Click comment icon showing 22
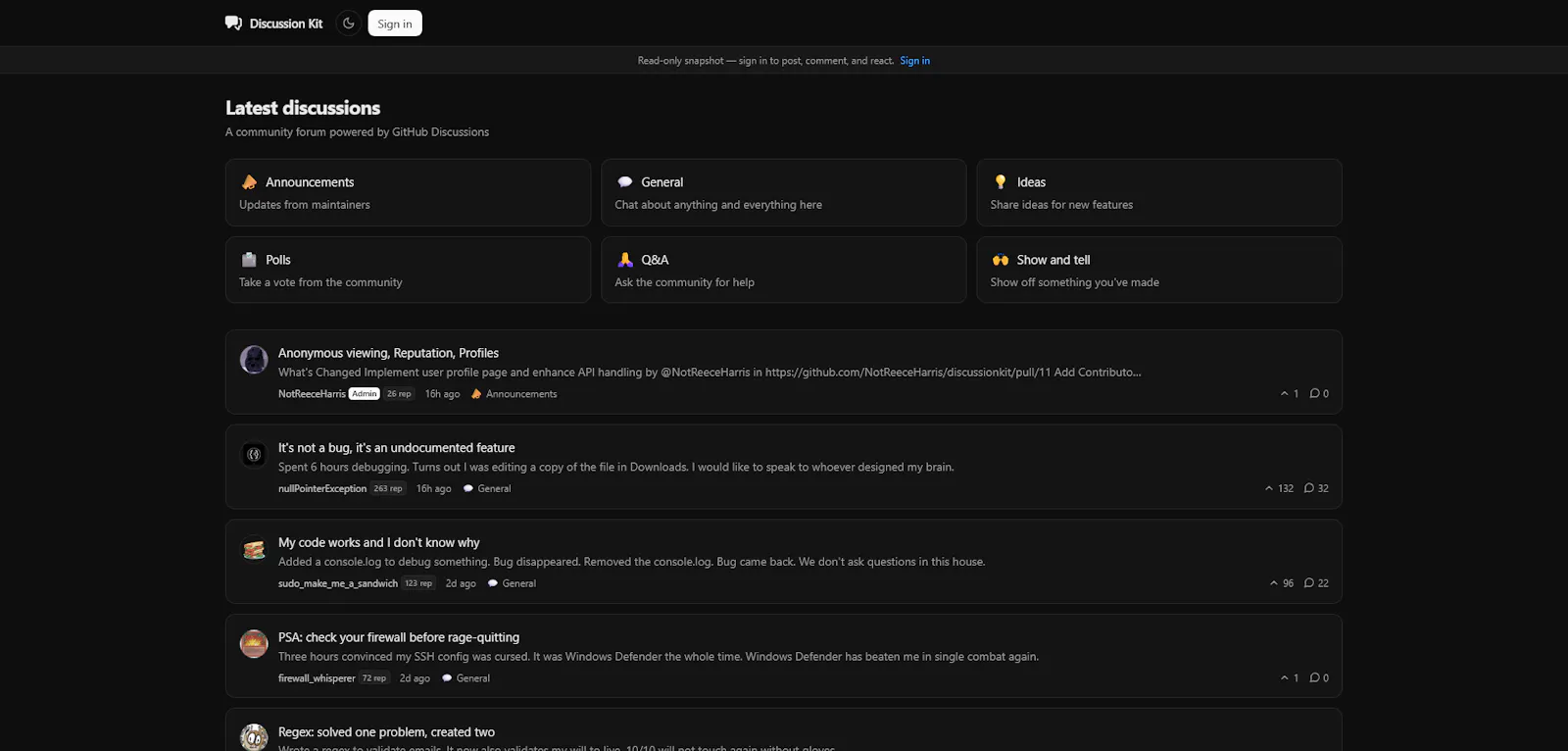The image size is (1568, 751). [1309, 583]
